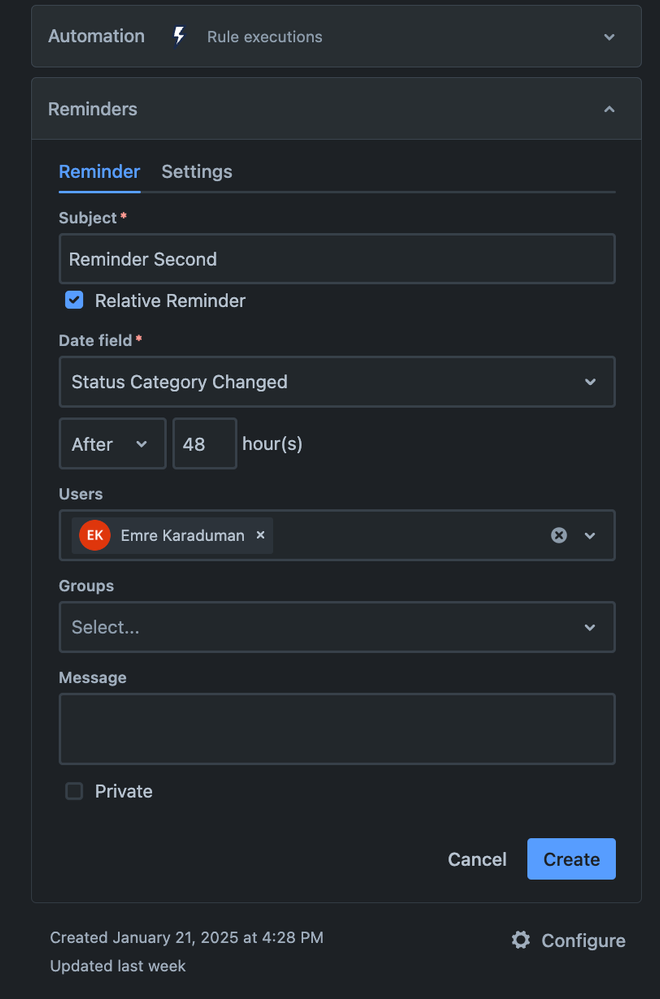Click the Subject text field
This screenshot has width=660, height=999.
coord(336,259)
